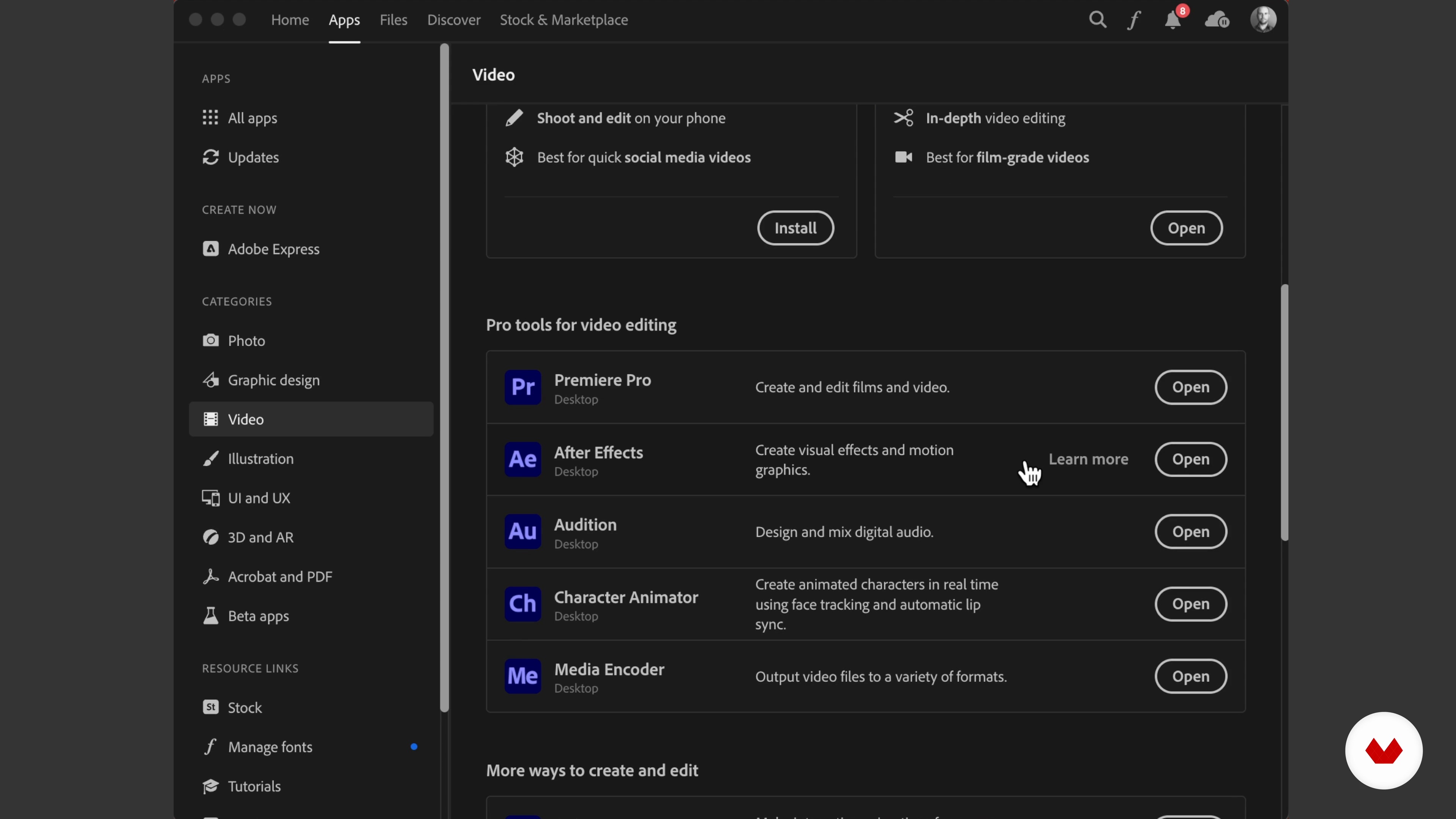
Task: Click the Stock St icon
Action: click(x=210, y=707)
